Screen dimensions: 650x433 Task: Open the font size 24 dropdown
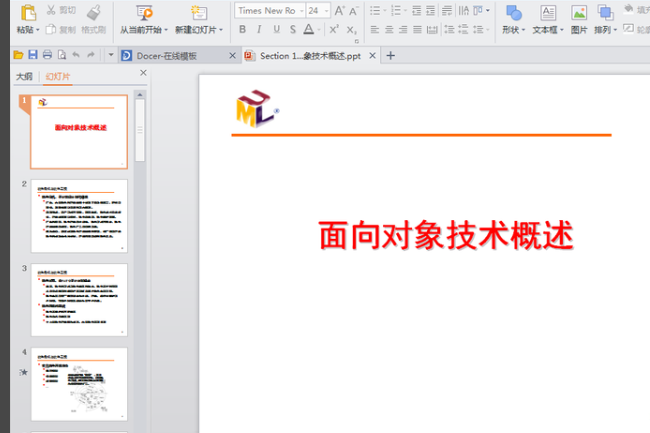click(x=327, y=11)
